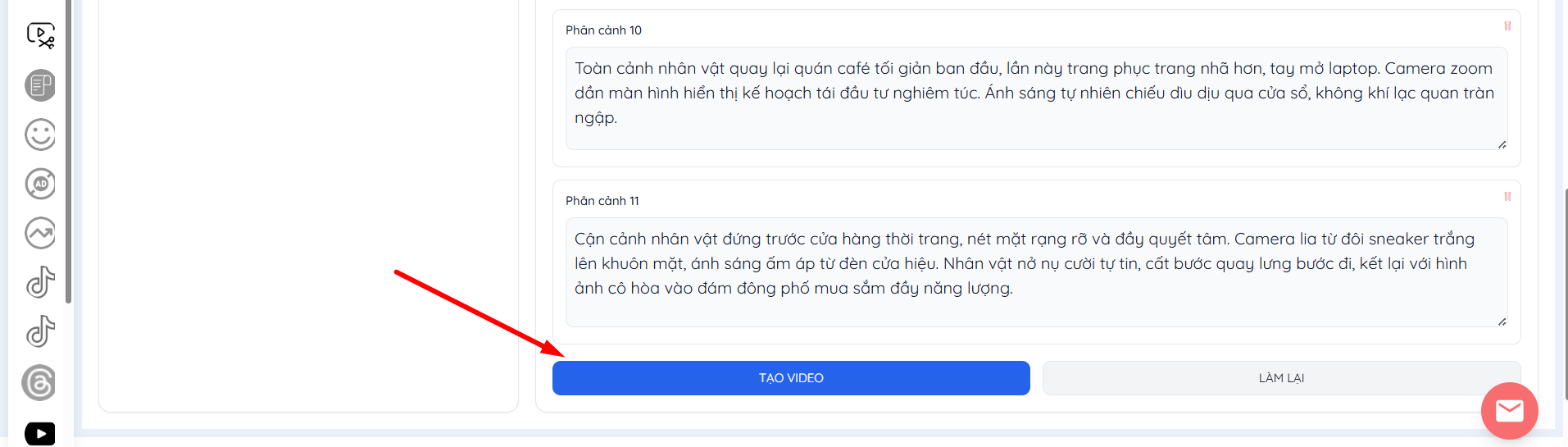Grab the Phân cảnh 11 textarea resize handle
The image size is (1568, 447).
click(x=1502, y=322)
